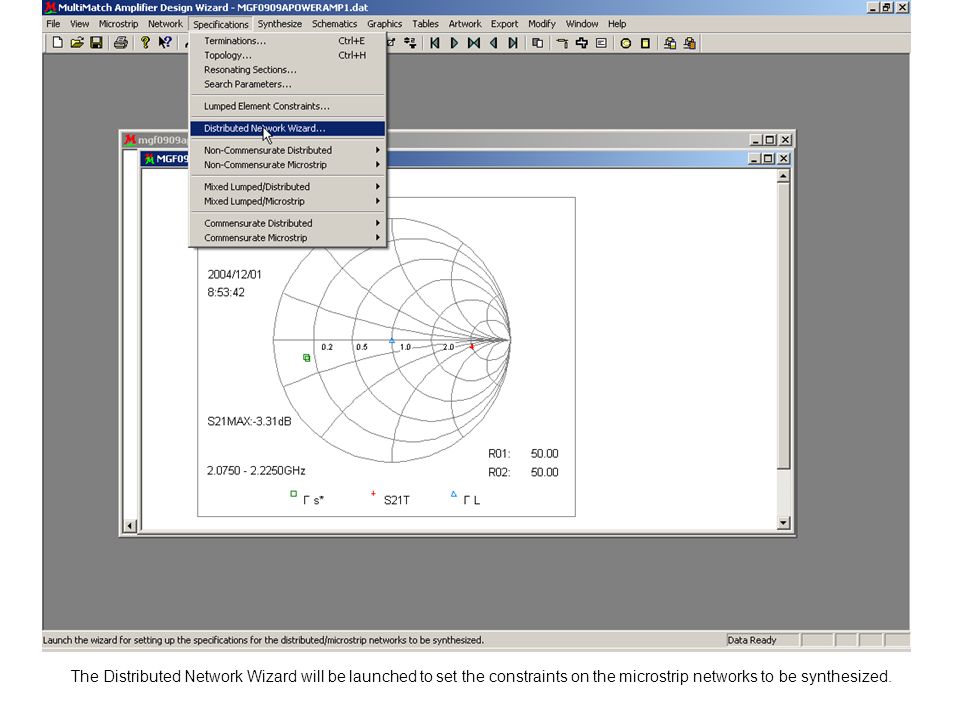This screenshot has height=720, width=960.
Task: Click the blue triangle marker on the Smith chart
Action: pos(392,341)
